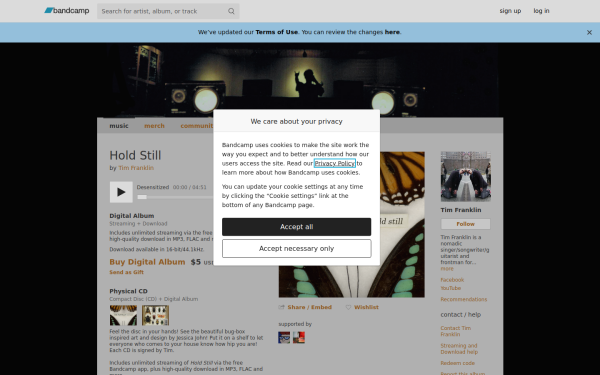Play the track Desensitized
The width and height of the screenshot is (600, 375).
pos(121,192)
